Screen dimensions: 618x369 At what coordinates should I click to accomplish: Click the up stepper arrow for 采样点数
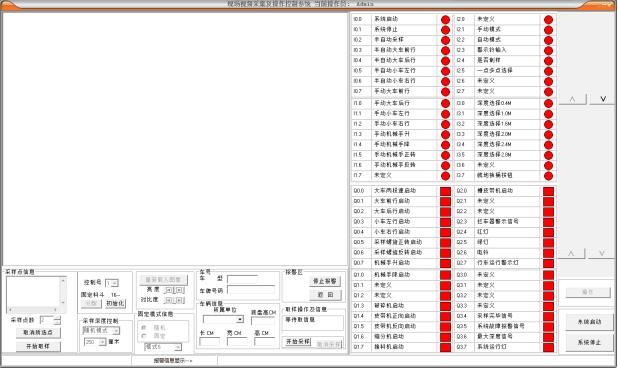(58, 318)
